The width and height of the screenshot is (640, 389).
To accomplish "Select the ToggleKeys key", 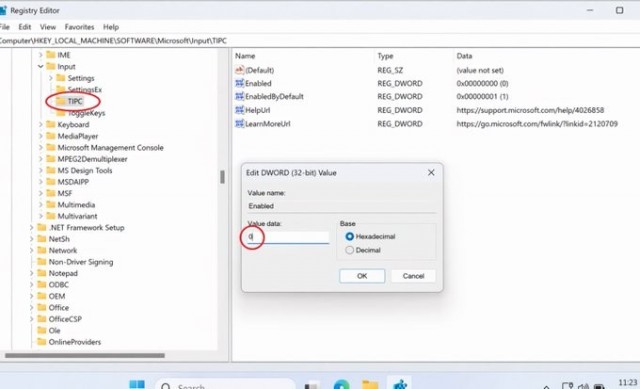I will pyautogui.click(x=86, y=113).
